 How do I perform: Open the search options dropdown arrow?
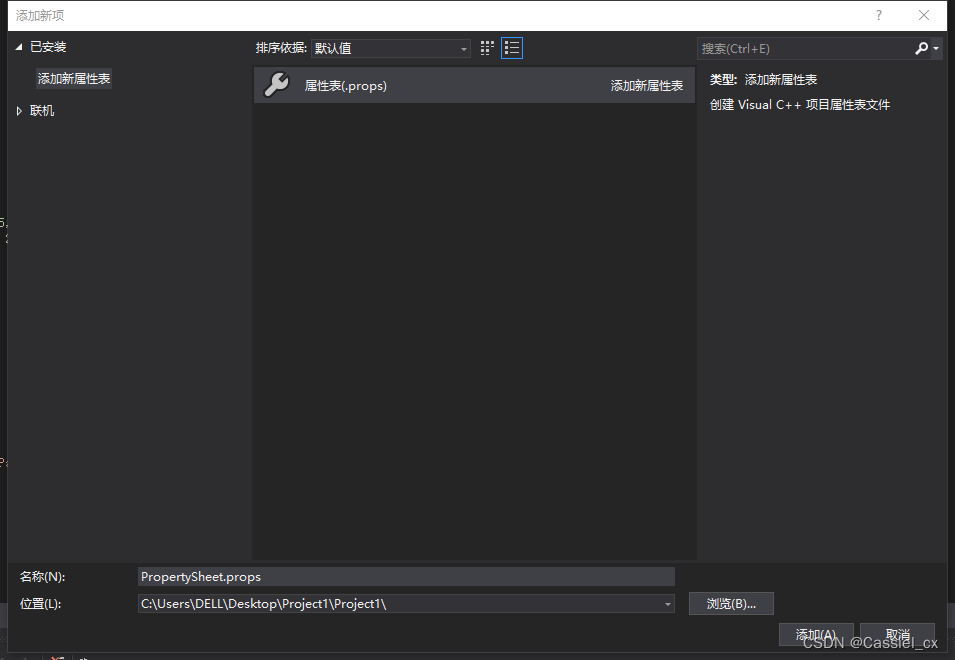pos(936,49)
